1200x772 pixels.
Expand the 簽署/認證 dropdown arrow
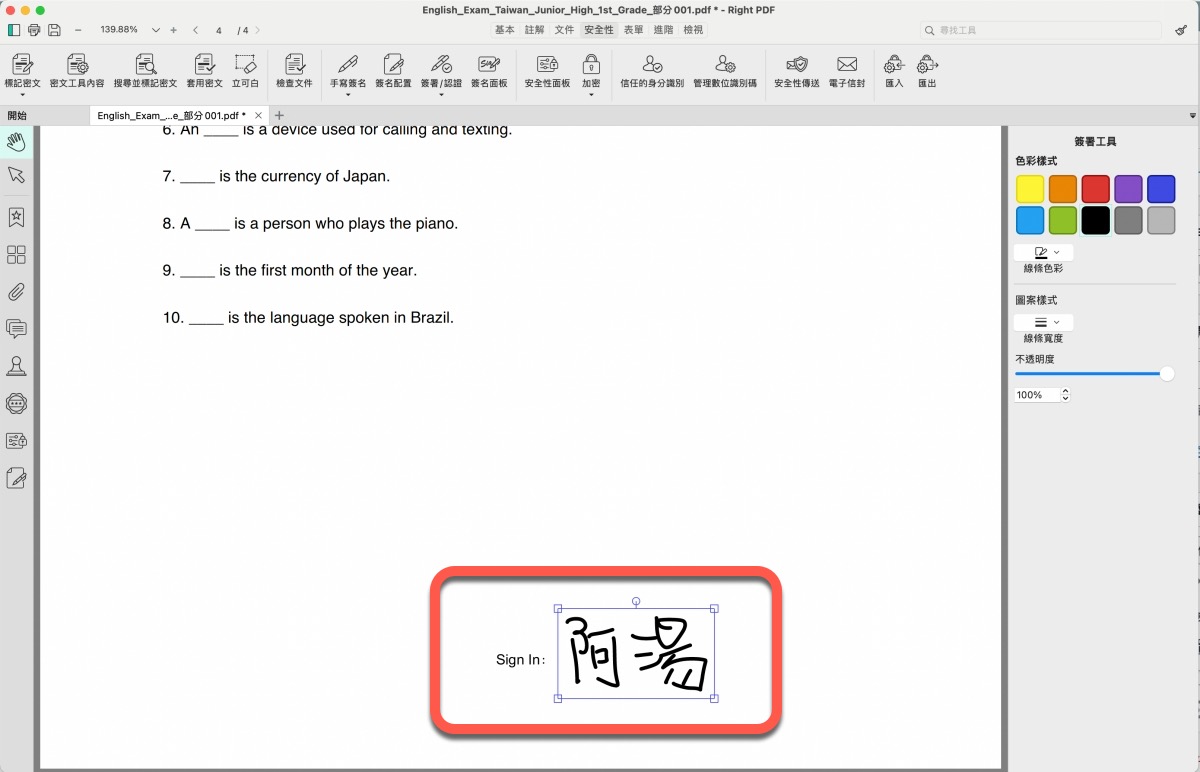(441, 95)
